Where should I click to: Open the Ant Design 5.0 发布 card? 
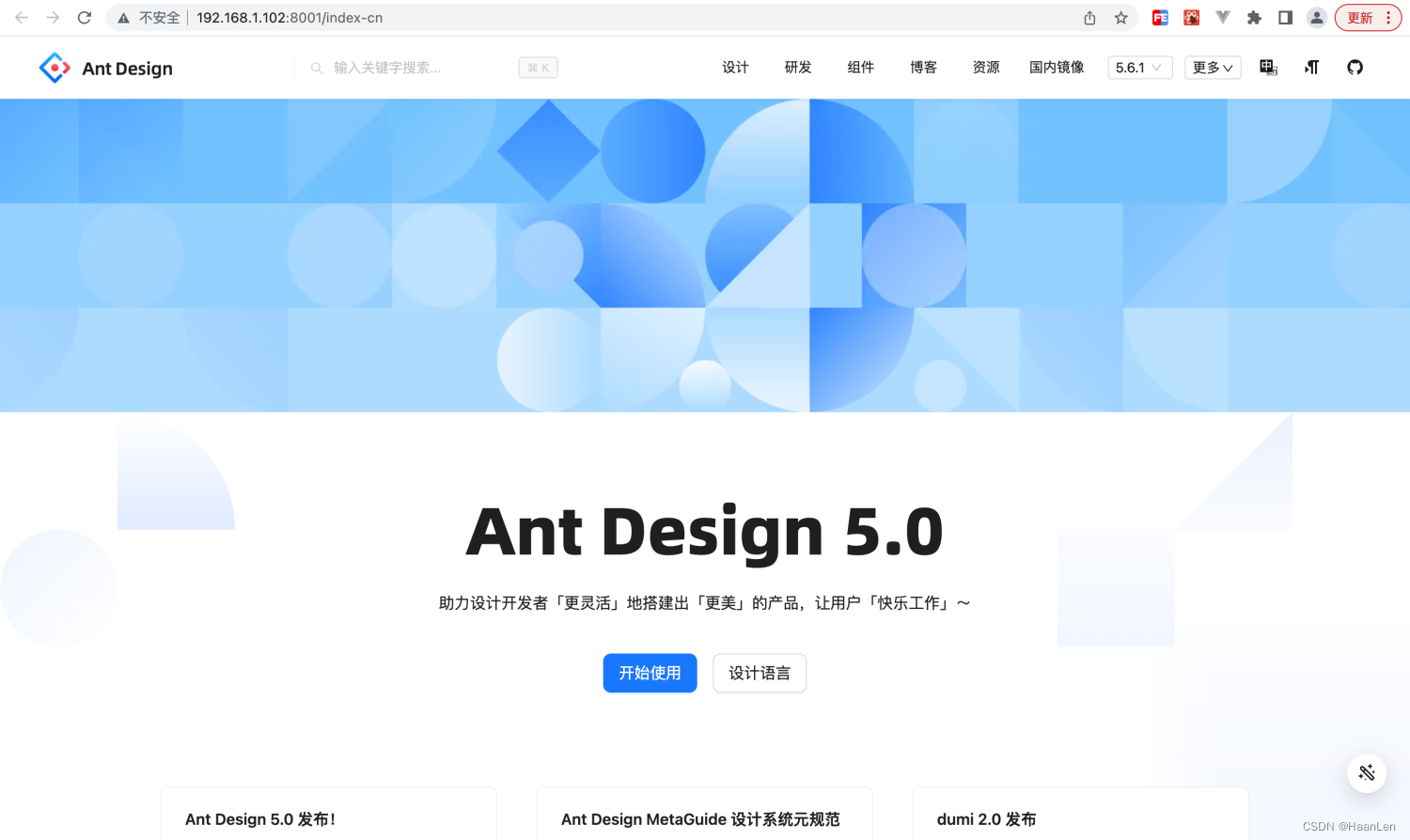(x=329, y=814)
